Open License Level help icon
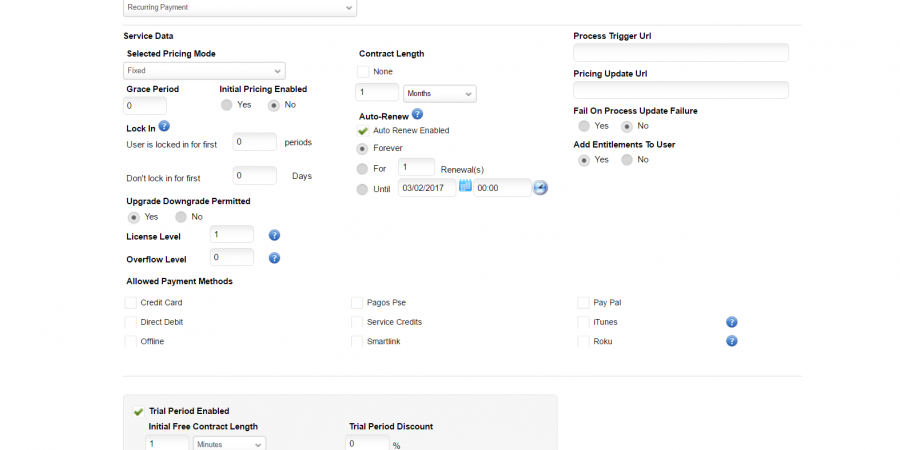900x450 pixels. click(274, 235)
